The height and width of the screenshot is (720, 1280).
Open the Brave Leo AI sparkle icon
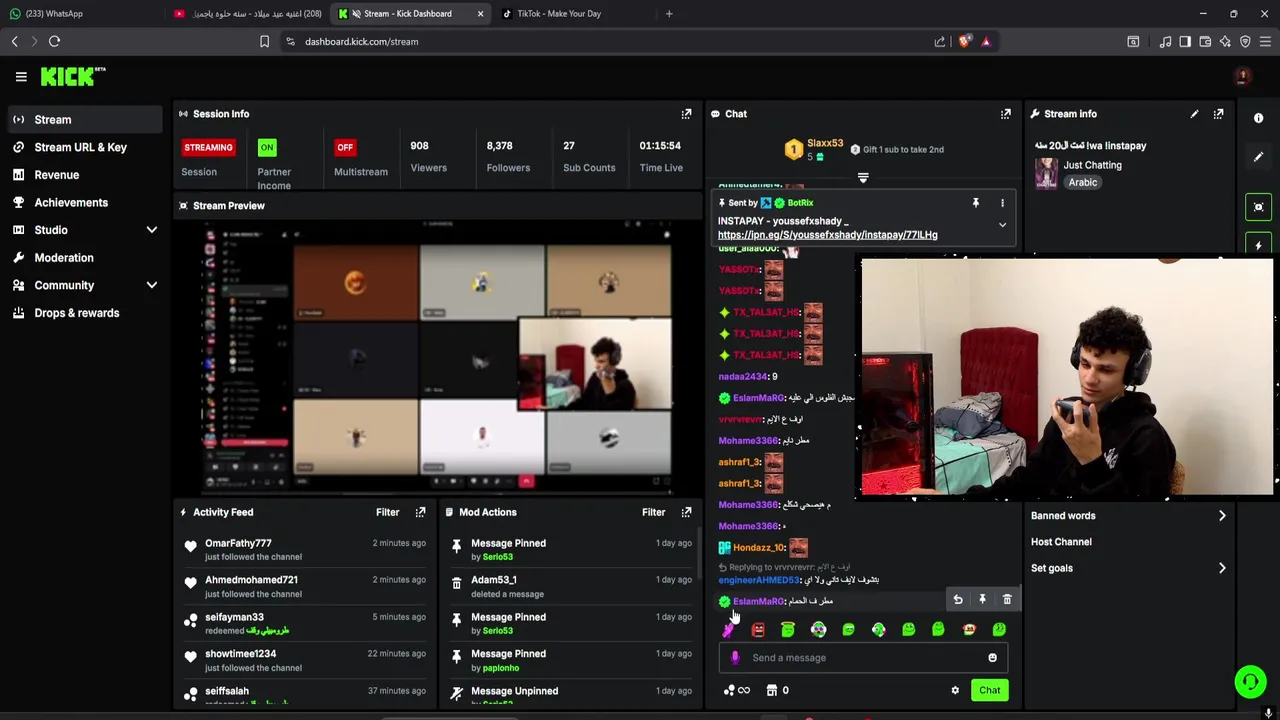1225,41
